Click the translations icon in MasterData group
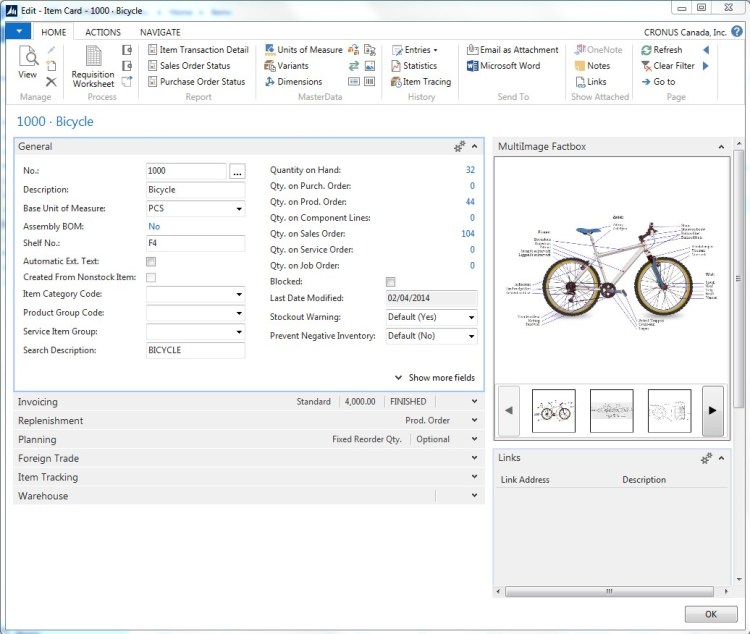This screenshot has width=750, height=634. tap(370, 50)
